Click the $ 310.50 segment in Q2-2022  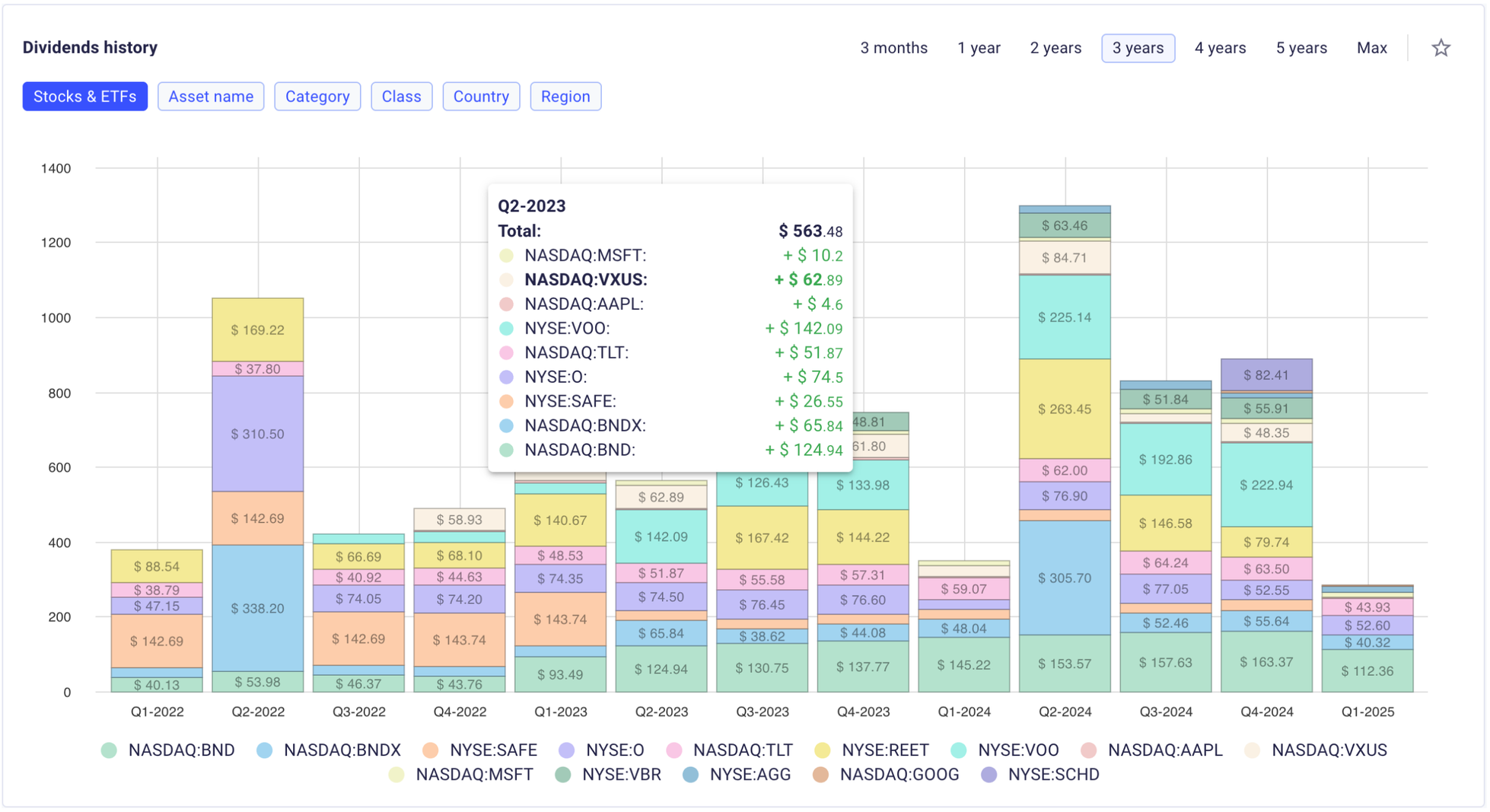pyautogui.click(x=258, y=434)
